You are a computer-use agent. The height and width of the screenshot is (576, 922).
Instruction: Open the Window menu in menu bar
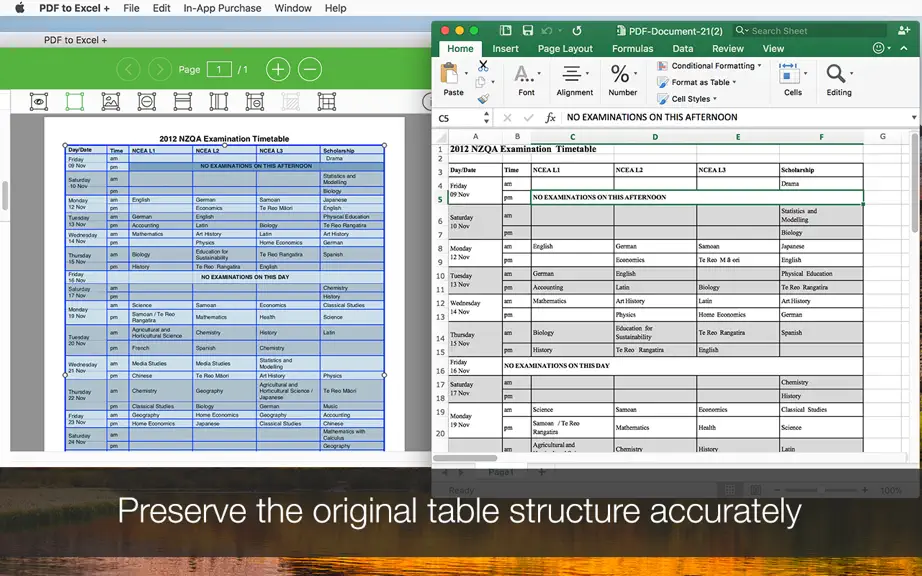click(x=293, y=8)
